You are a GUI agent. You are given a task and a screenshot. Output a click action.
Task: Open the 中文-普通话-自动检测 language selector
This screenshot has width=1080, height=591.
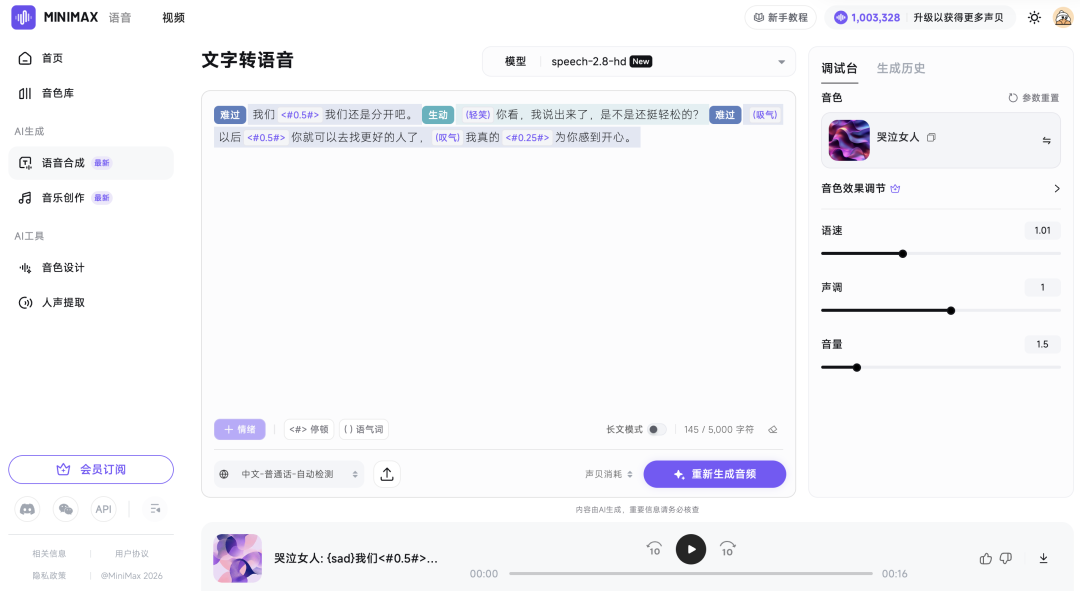click(290, 474)
